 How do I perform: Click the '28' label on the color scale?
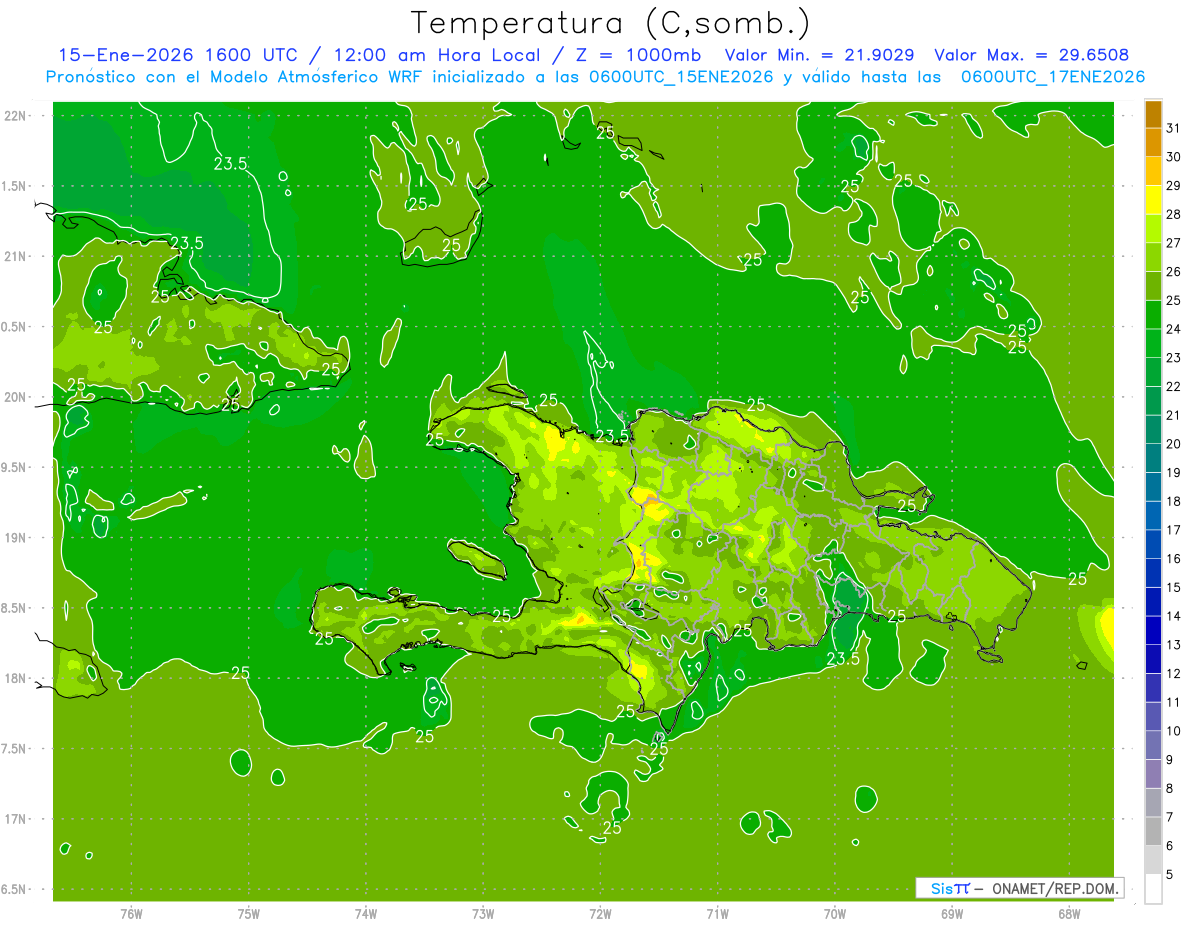point(1174,215)
